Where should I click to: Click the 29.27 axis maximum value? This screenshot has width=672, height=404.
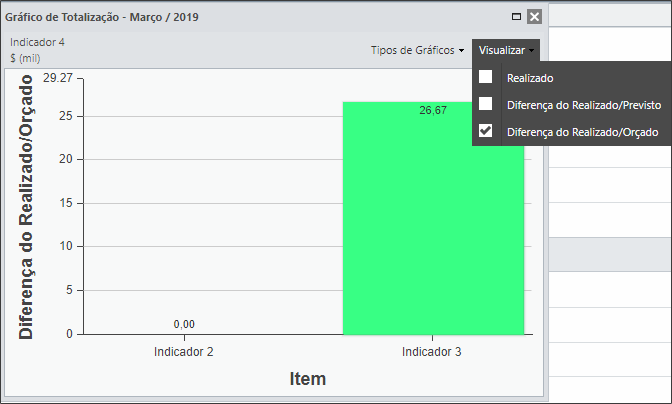point(57,78)
